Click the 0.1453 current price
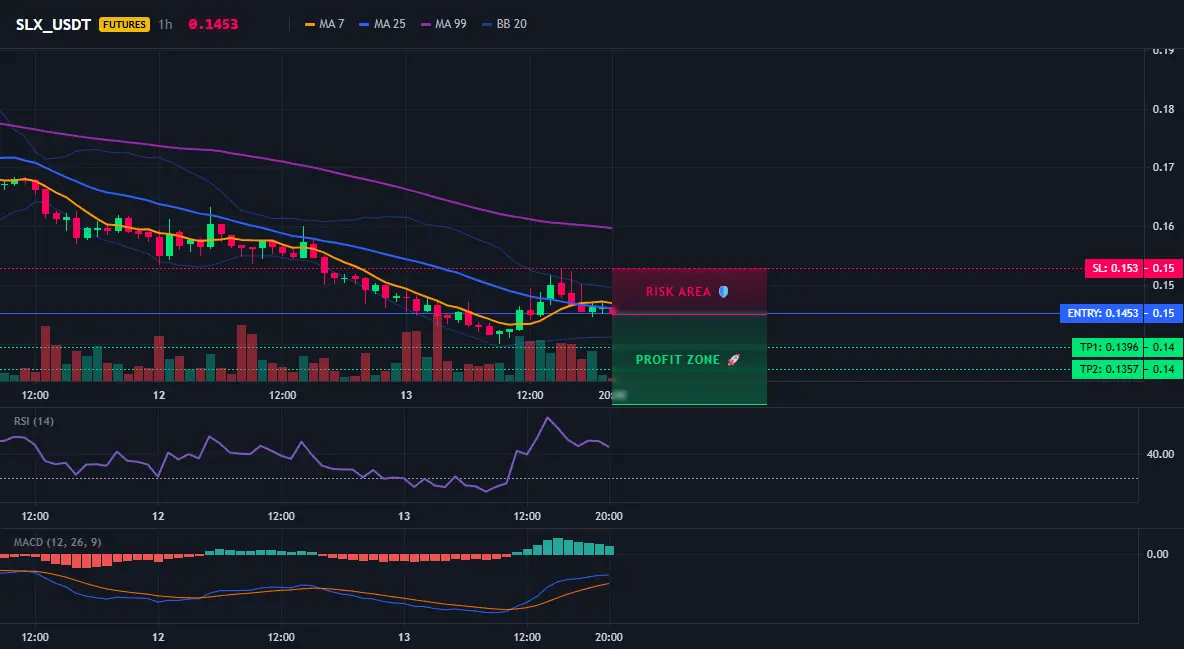The height and width of the screenshot is (649, 1184). pyautogui.click(x=213, y=24)
